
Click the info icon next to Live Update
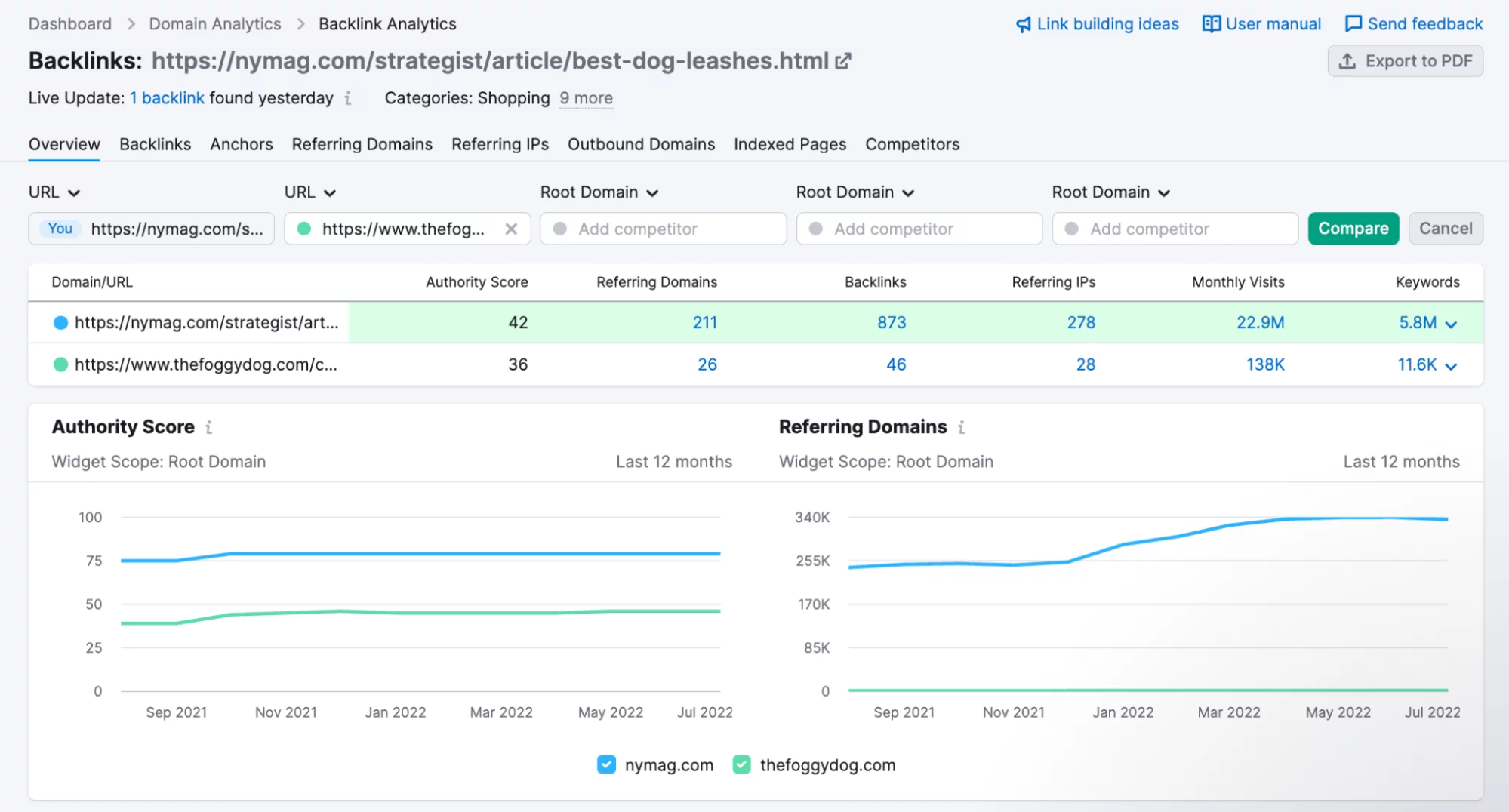(348, 98)
